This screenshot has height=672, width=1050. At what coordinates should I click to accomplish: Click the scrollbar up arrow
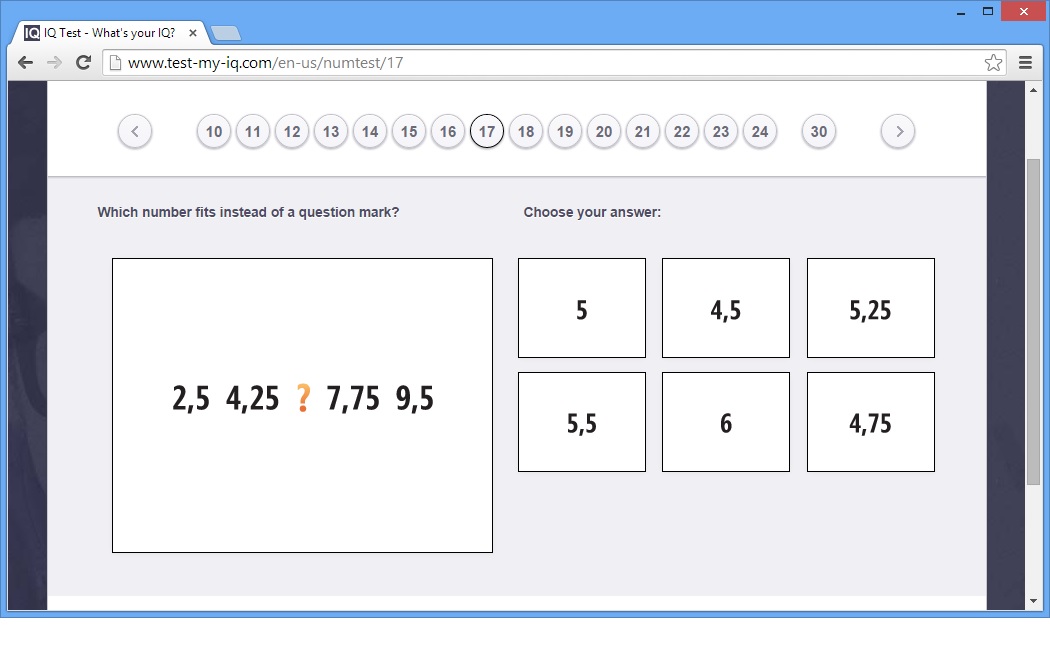tap(1033, 90)
